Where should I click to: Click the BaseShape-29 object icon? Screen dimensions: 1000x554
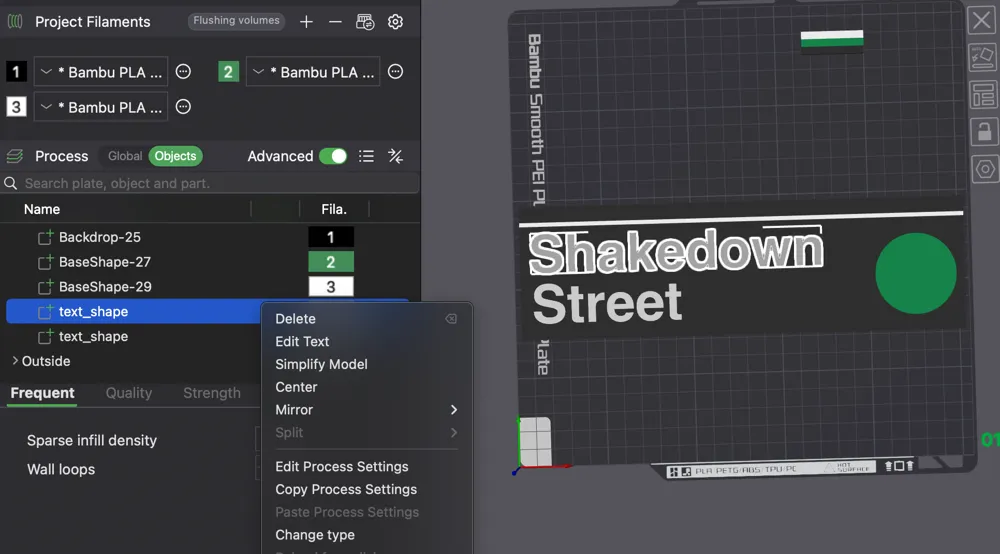(45, 287)
